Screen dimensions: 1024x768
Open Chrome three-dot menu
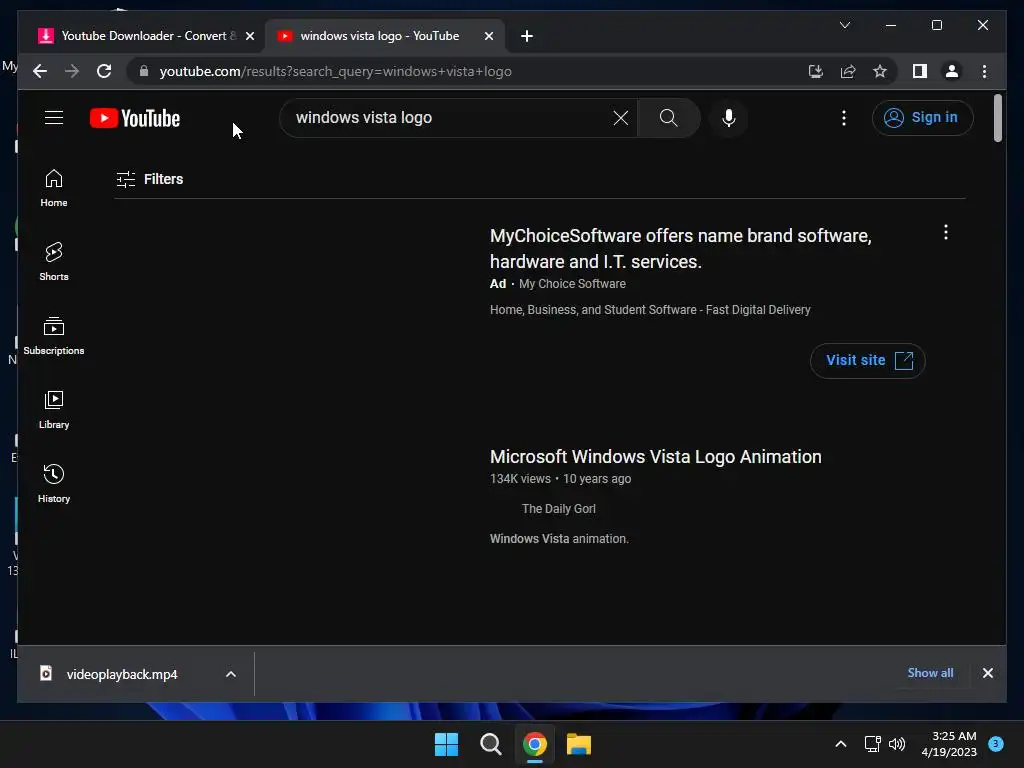coord(984,71)
